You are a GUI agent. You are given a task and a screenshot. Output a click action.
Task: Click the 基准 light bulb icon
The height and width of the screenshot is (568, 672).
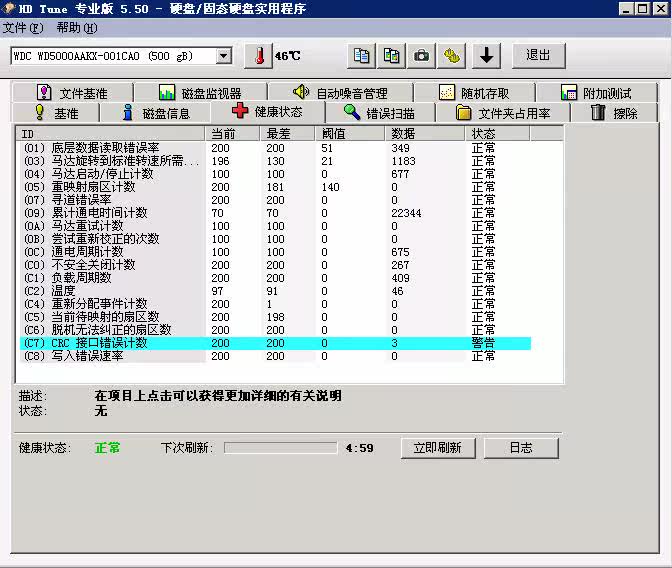coord(39,112)
